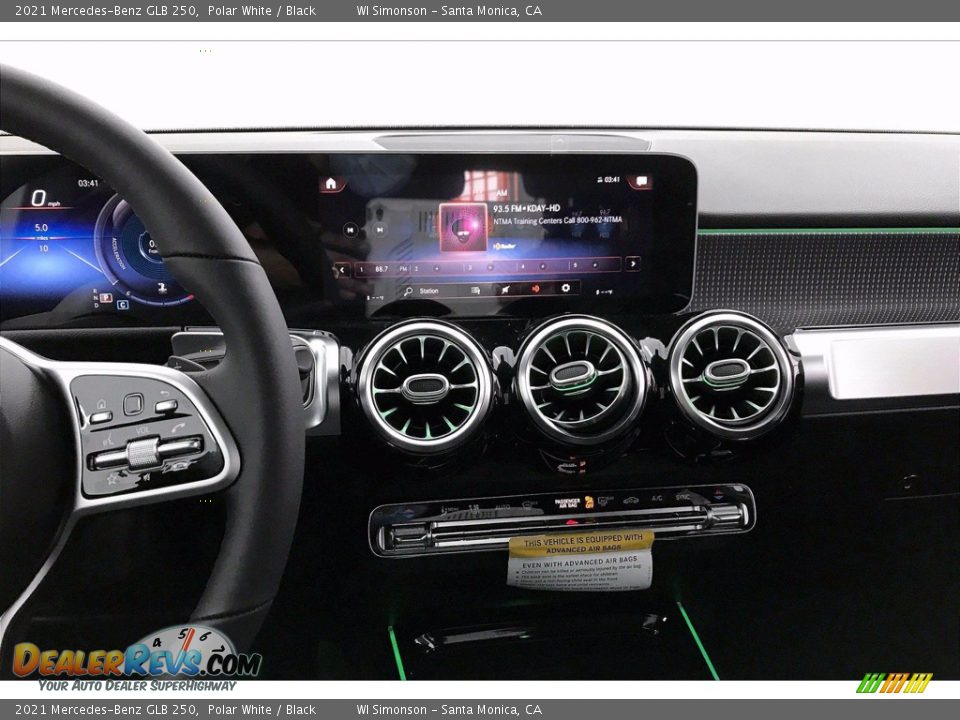This screenshot has width=960, height=720.
Task: Open the radio settings gear icon
Action: [x=566, y=289]
